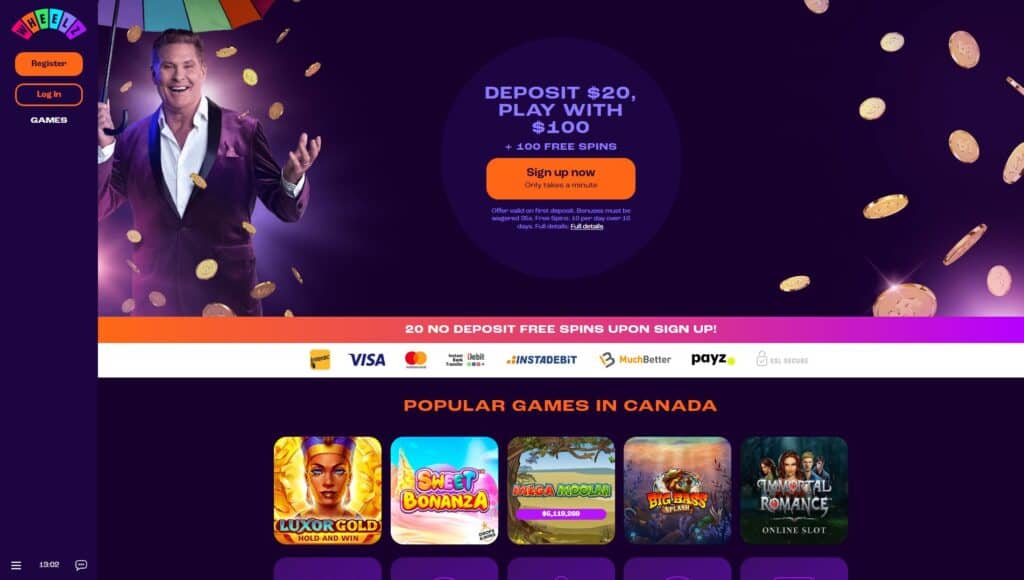Viewport: 1024px width, 580px height.
Task: Click the Register button
Action: pos(49,63)
